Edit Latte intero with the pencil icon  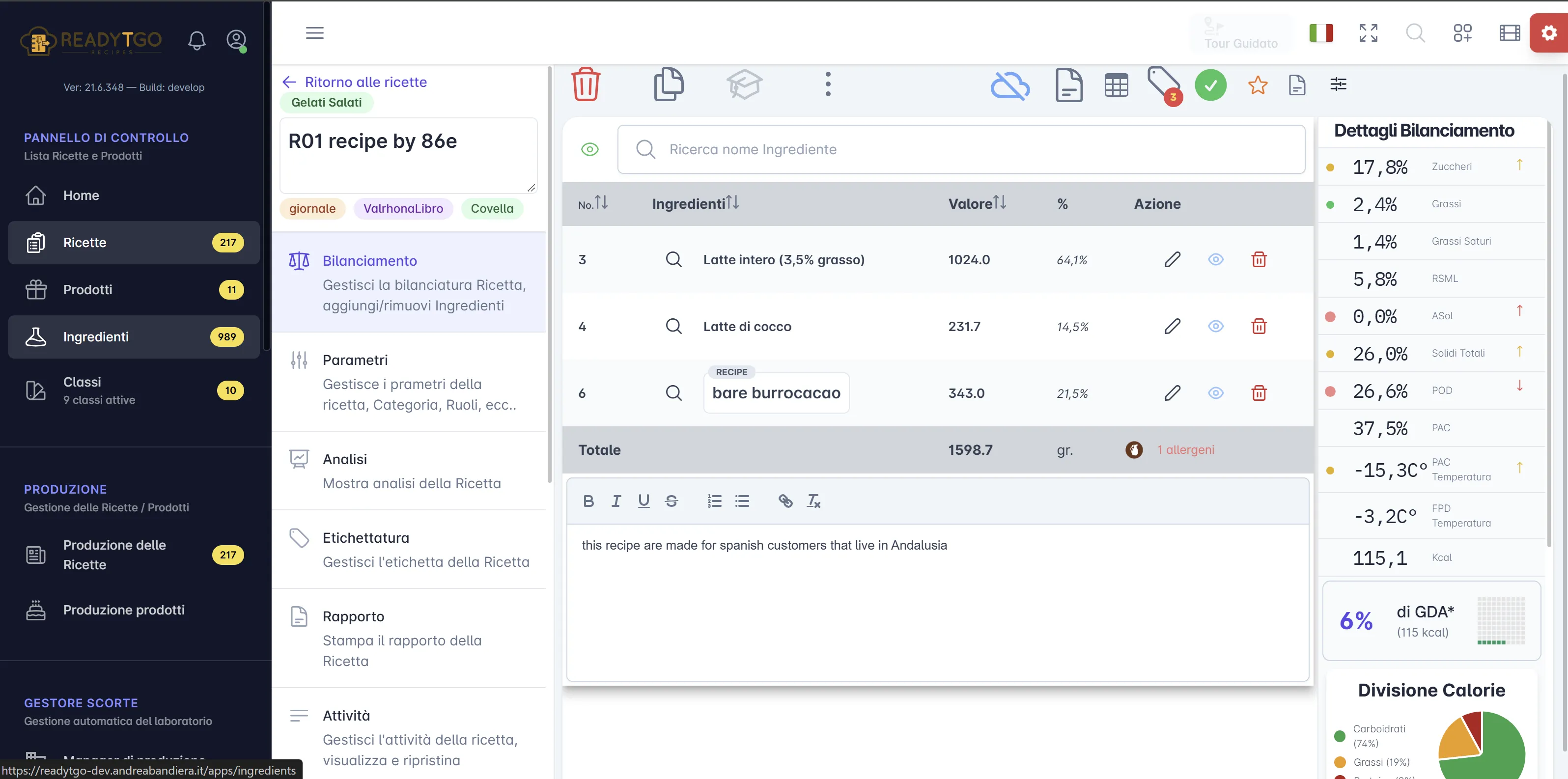(1173, 259)
